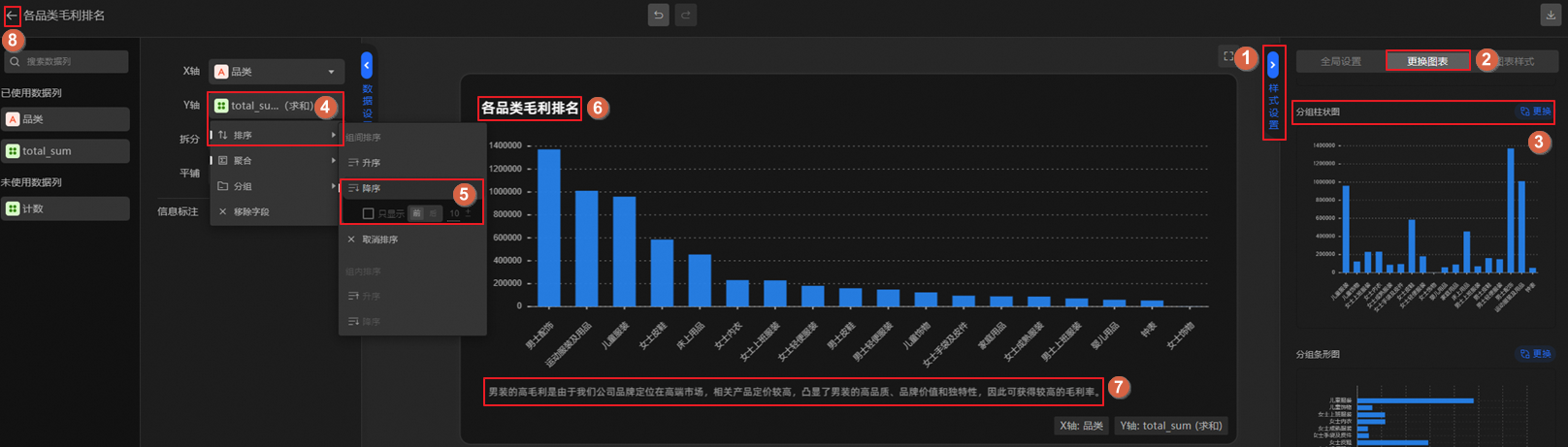Tick the 只显示 checkbox
This screenshot has height=447, width=1568.
368,213
